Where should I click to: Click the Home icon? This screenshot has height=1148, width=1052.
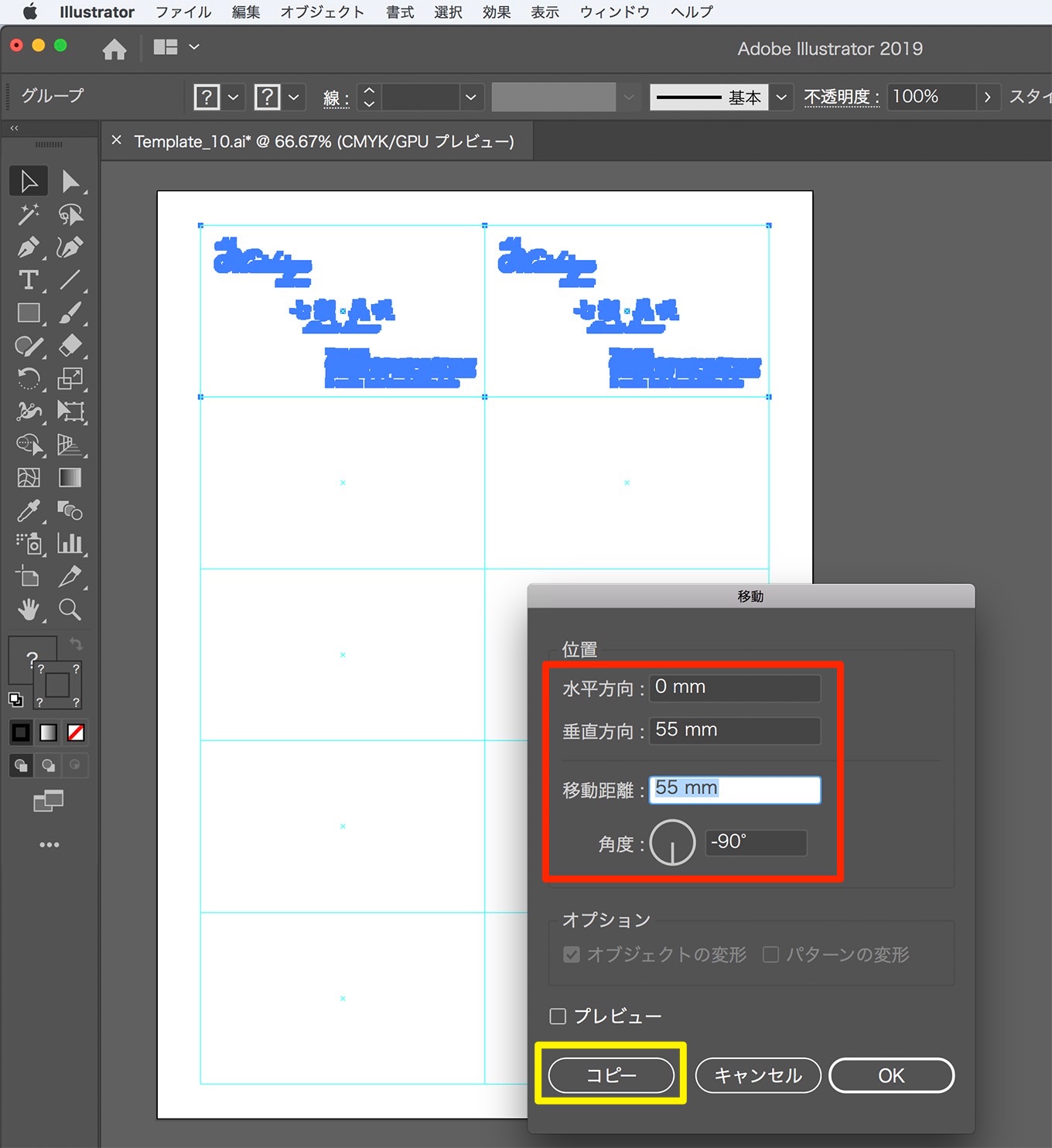click(114, 49)
